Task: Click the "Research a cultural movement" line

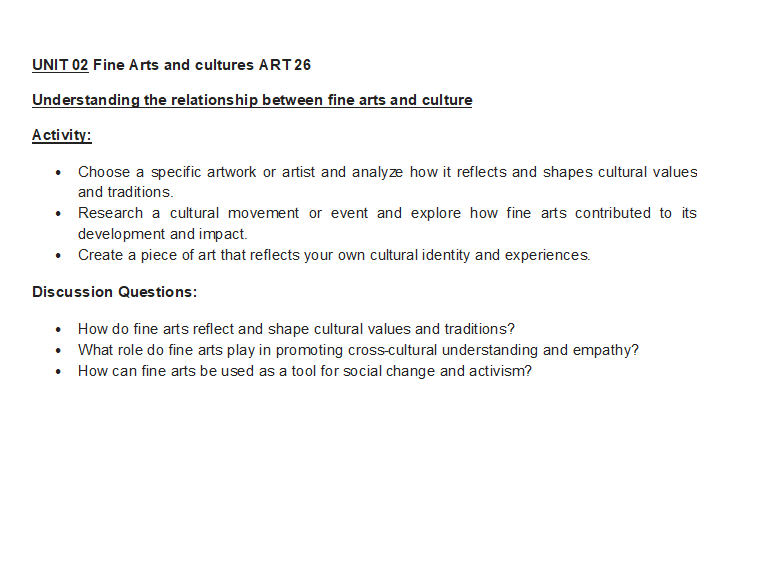Action: [387, 213]
